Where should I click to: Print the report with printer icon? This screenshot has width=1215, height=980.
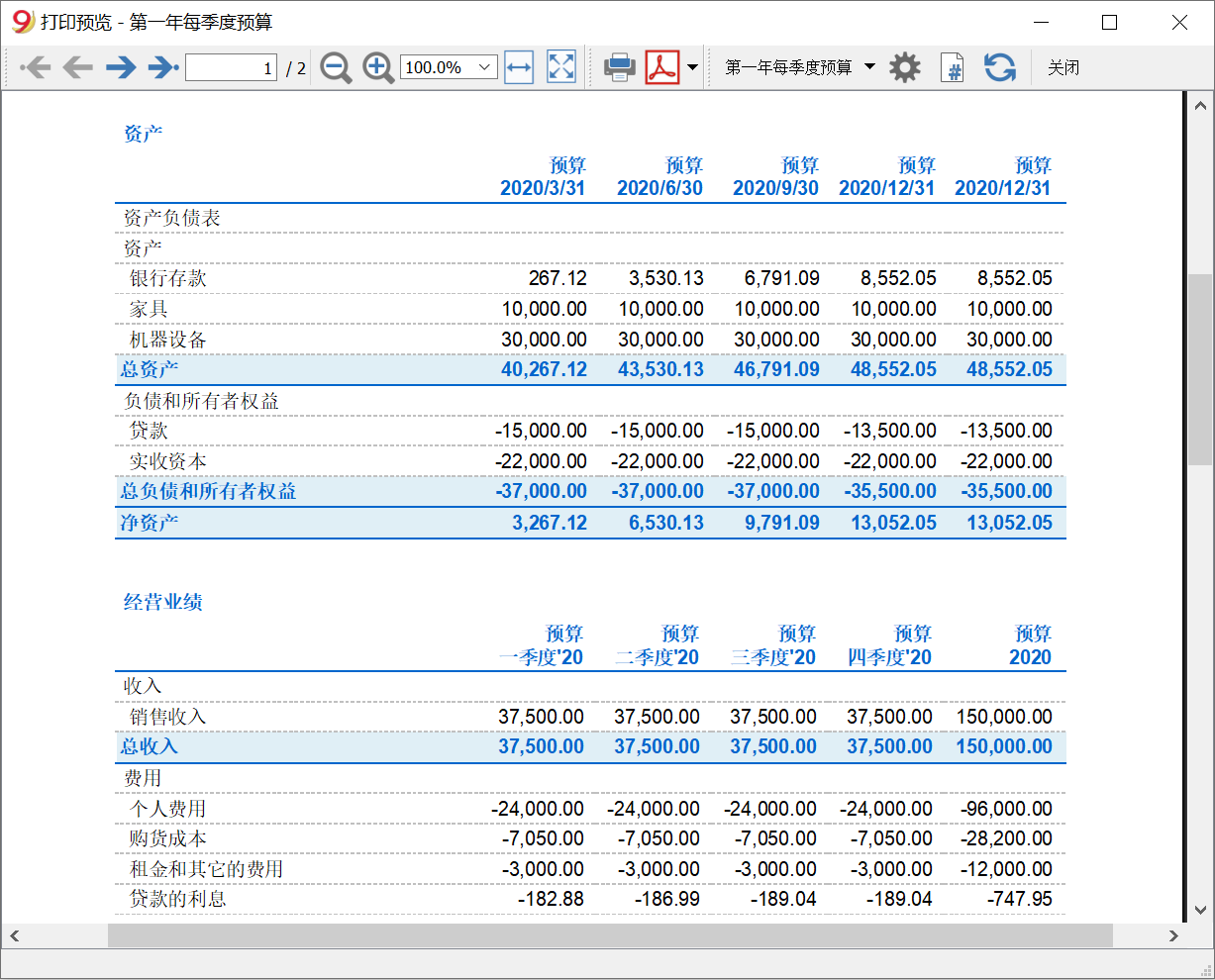point(620,67)
